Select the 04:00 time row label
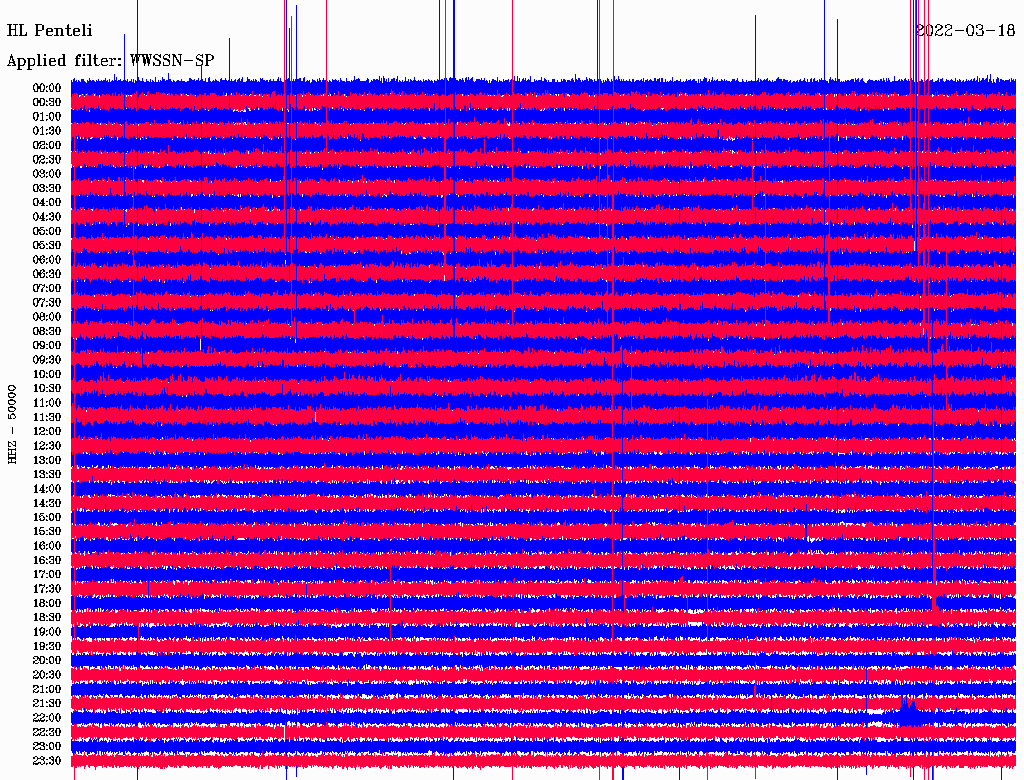Image resolution: width=1024 pixels, height=780 pixels. 47,203
